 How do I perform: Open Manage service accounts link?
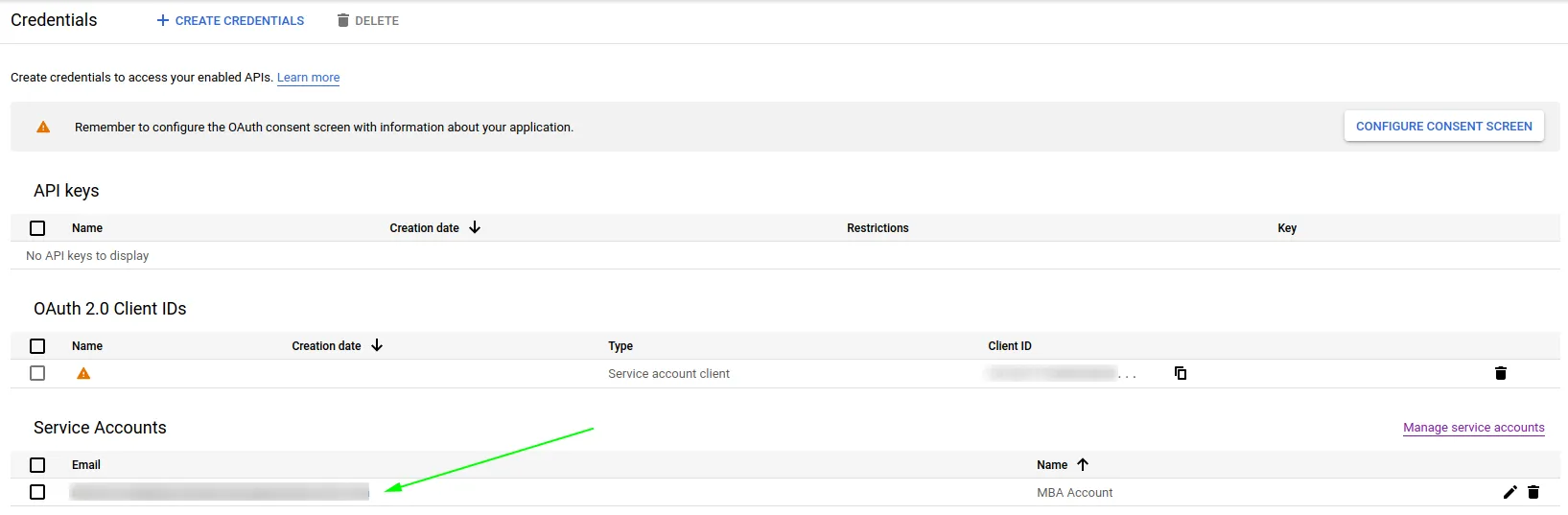1473,428
